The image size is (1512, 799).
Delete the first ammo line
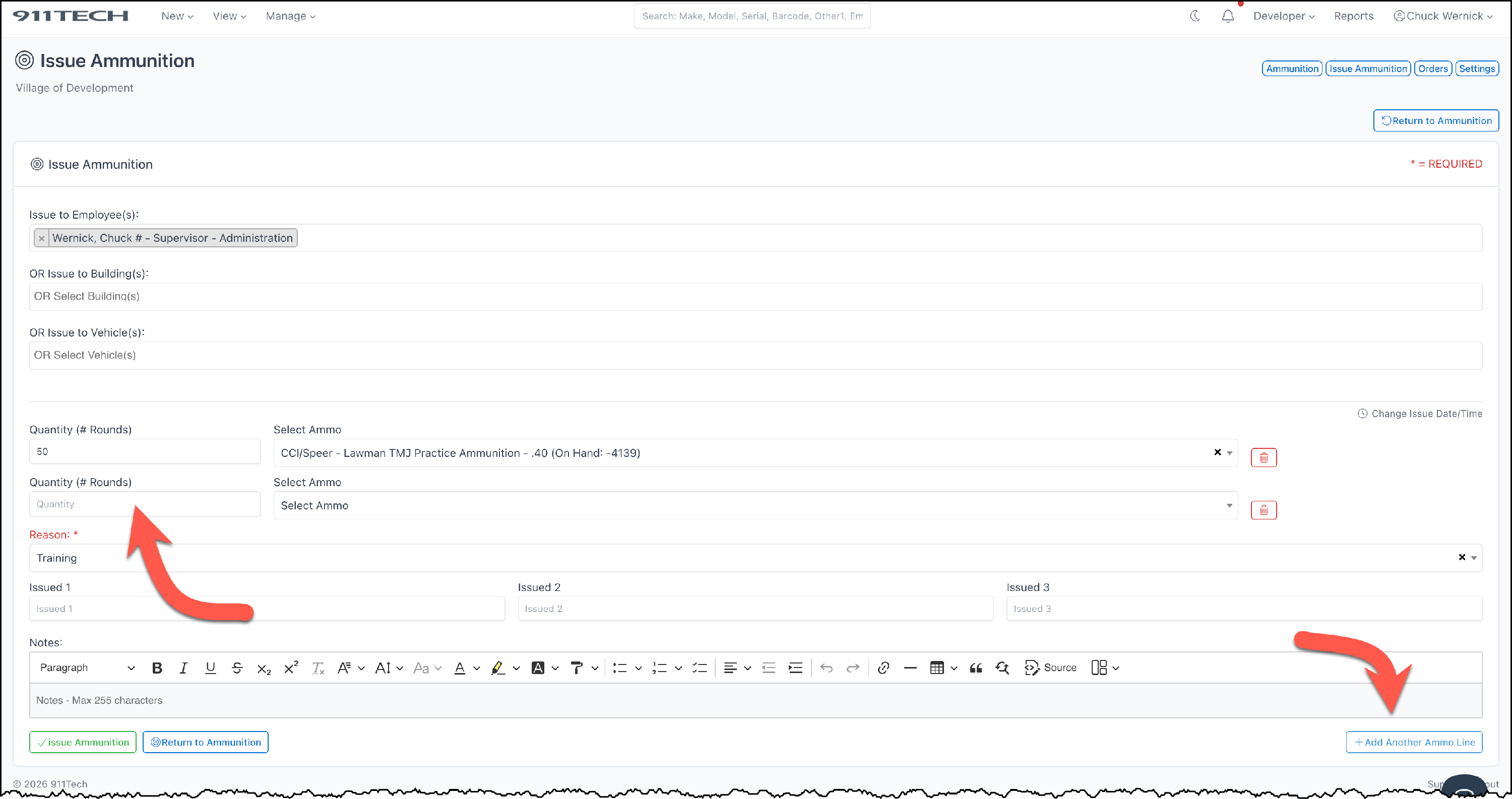pos(1263,457)
